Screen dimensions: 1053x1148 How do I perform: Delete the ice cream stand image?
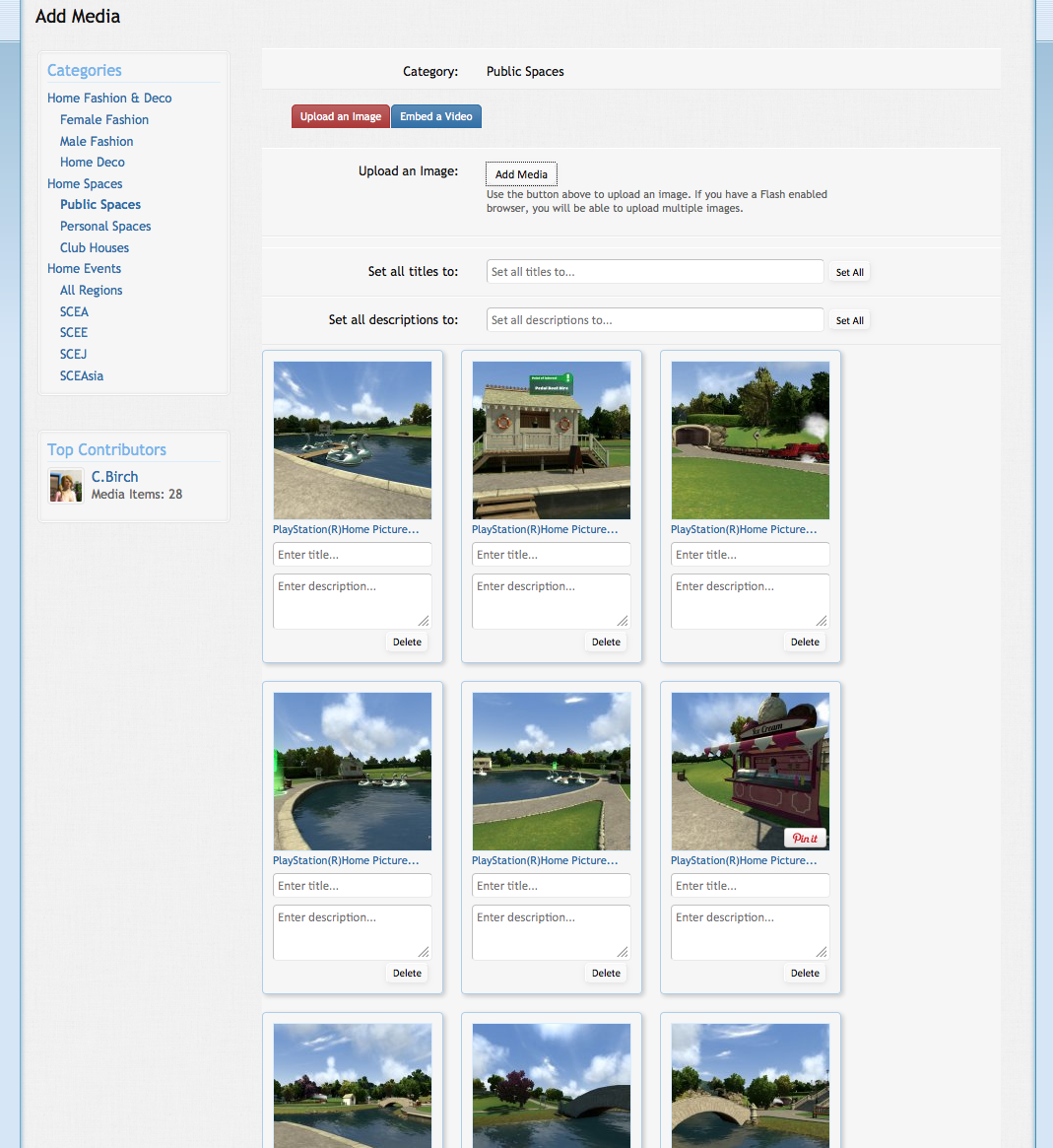(805, 973)
